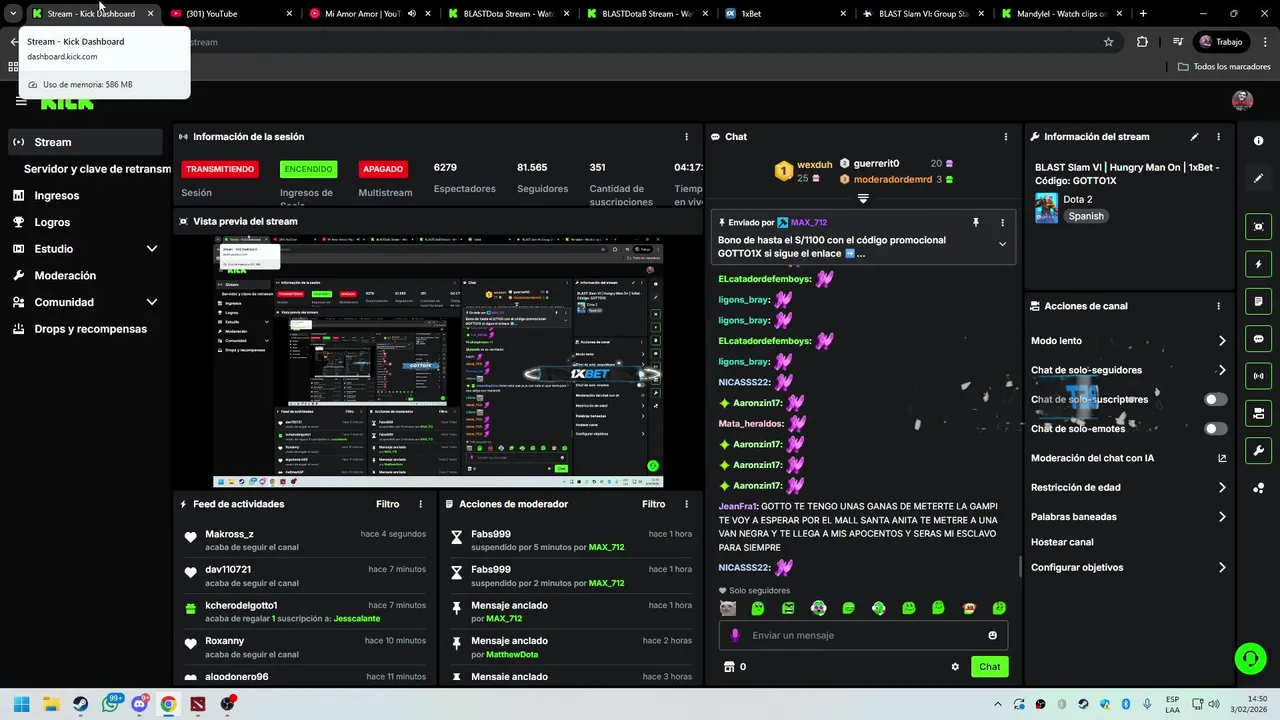Open the emoji picker in message box
1280x720 pixels.
(992, 635)
